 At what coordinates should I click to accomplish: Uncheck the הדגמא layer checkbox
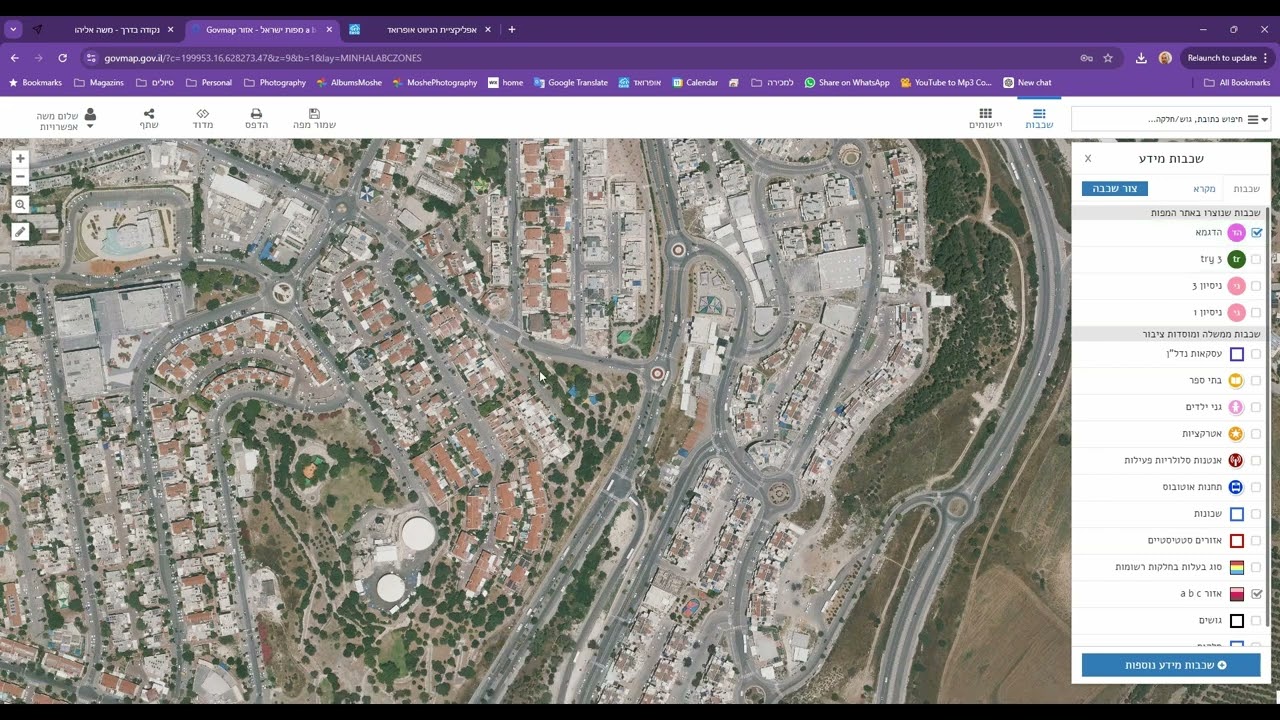click(1257, 232)
